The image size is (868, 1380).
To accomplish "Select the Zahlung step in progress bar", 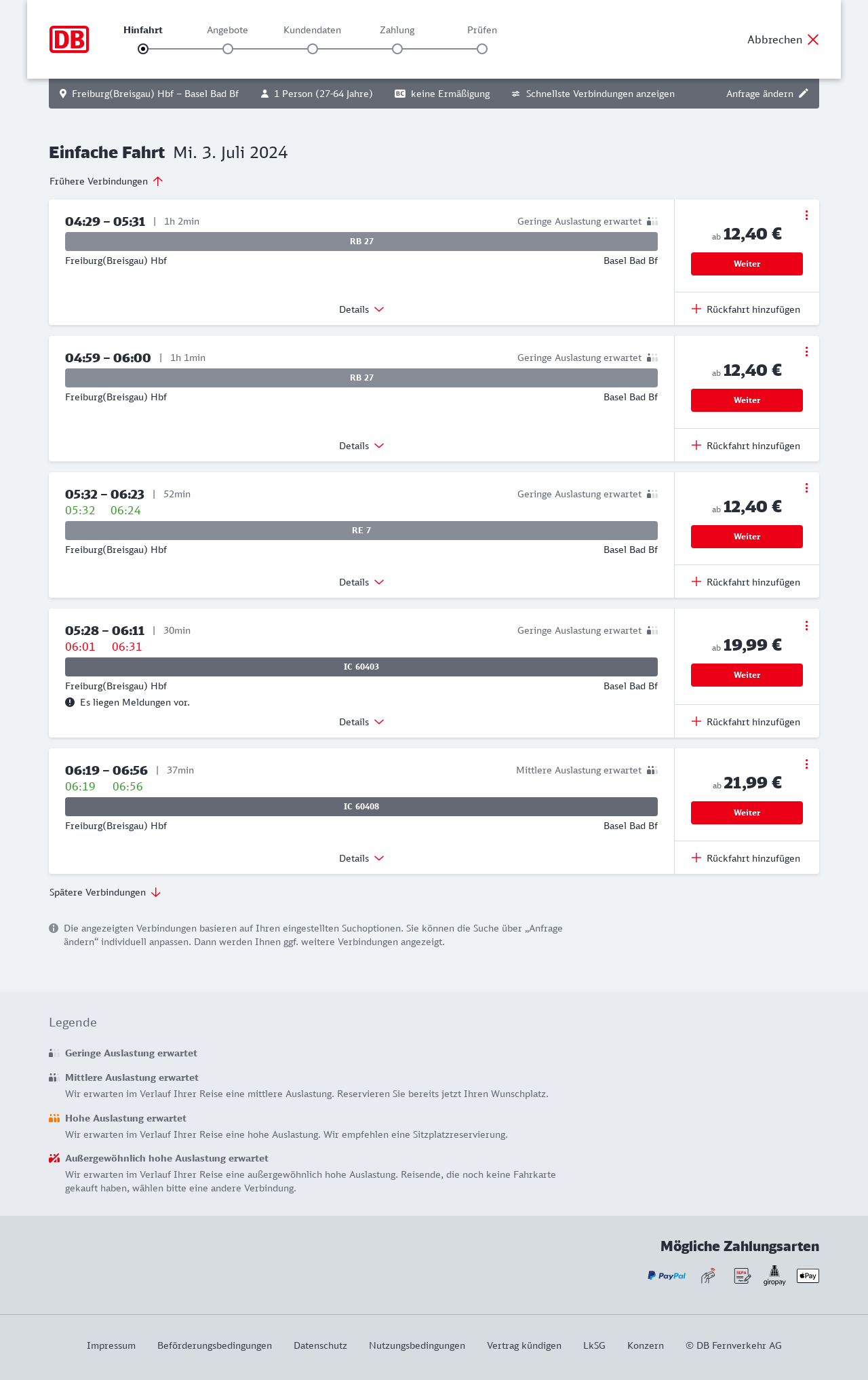I will pyautogui.click(x=397, y=49).
